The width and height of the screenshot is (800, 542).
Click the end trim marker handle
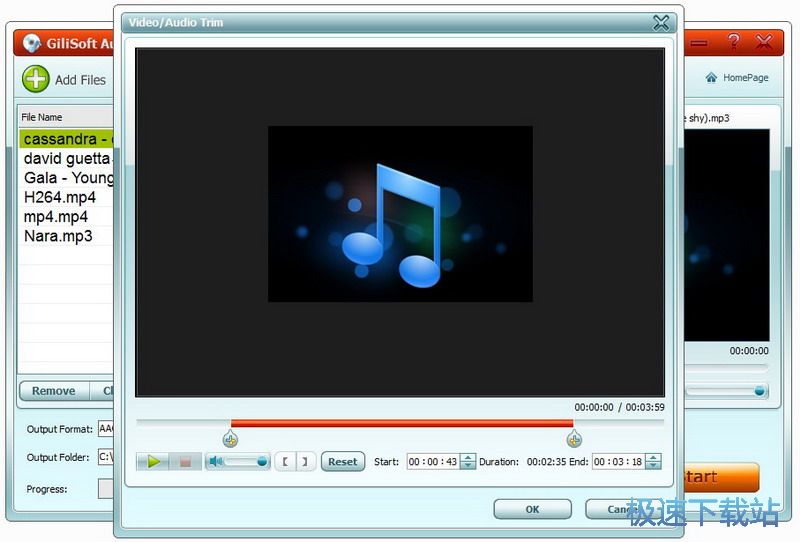pos(574,439)
